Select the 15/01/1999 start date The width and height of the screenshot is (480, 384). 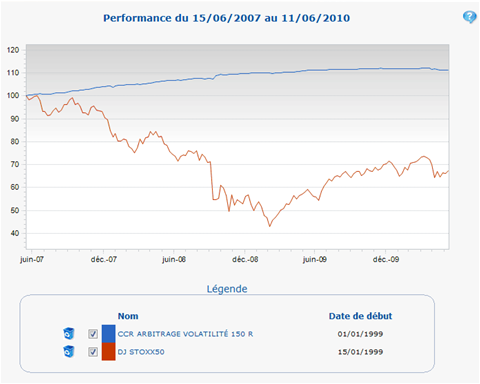point(360,352)
